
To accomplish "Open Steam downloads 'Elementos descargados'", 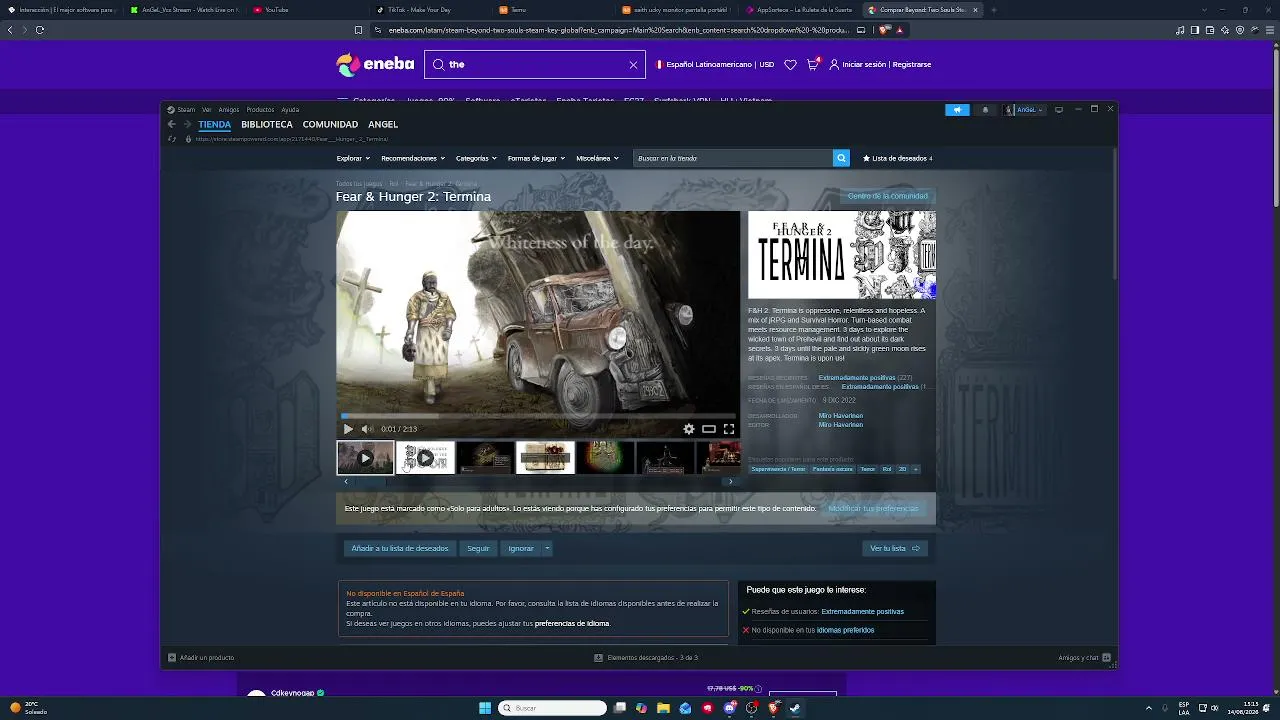I will click(x=646, y=657).
